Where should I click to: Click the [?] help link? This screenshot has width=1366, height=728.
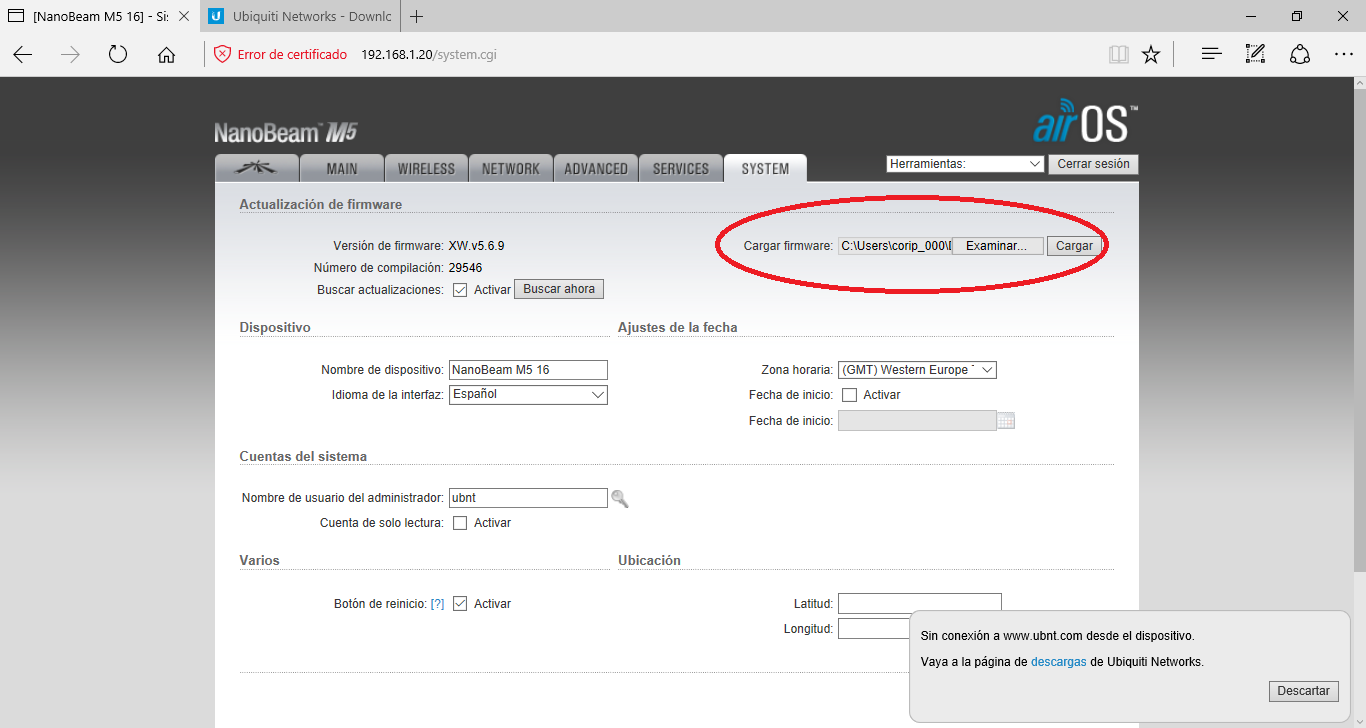pyautogui.click(x=438, y=604)
